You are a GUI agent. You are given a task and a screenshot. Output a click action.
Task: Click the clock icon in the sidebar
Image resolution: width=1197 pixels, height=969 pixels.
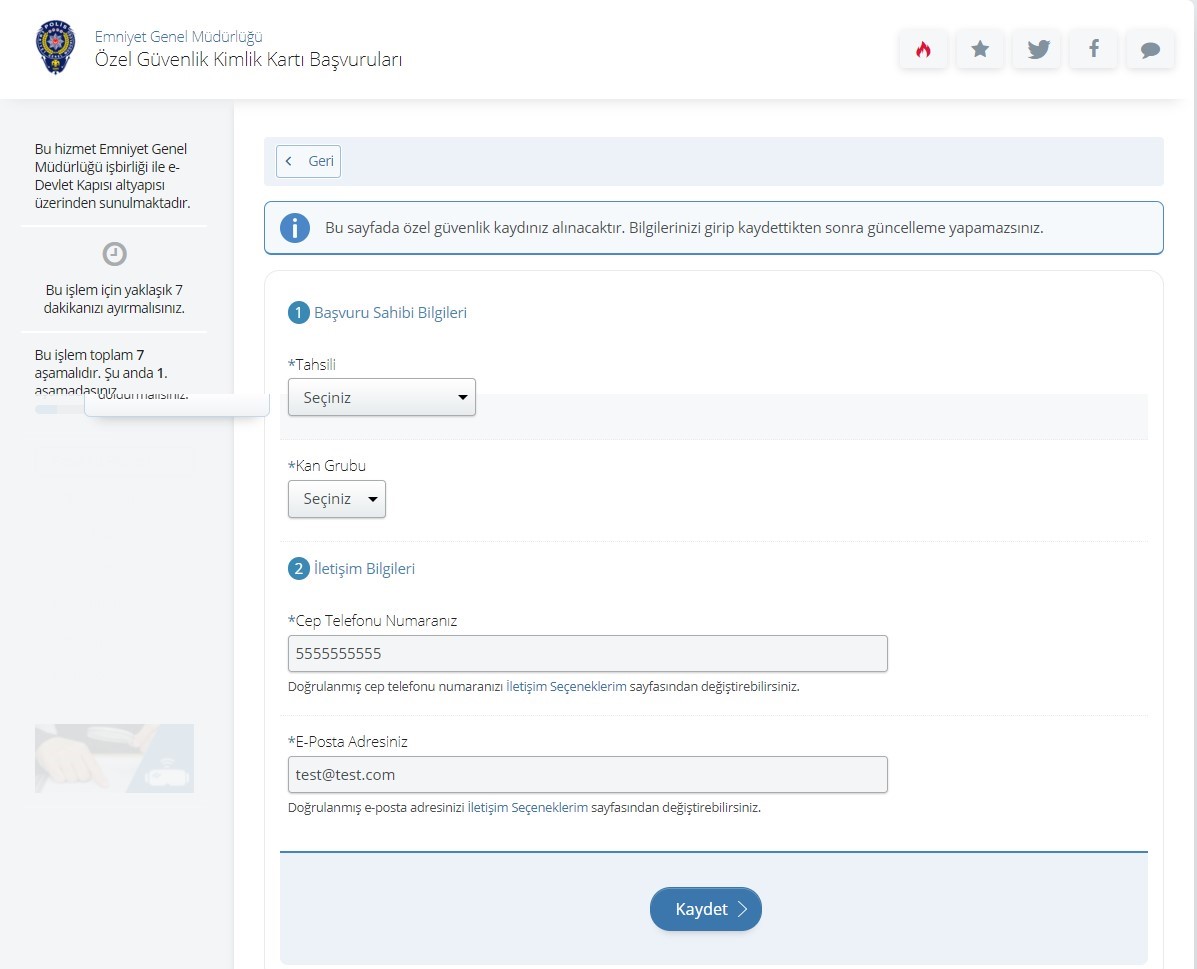[x=115, y=254]
